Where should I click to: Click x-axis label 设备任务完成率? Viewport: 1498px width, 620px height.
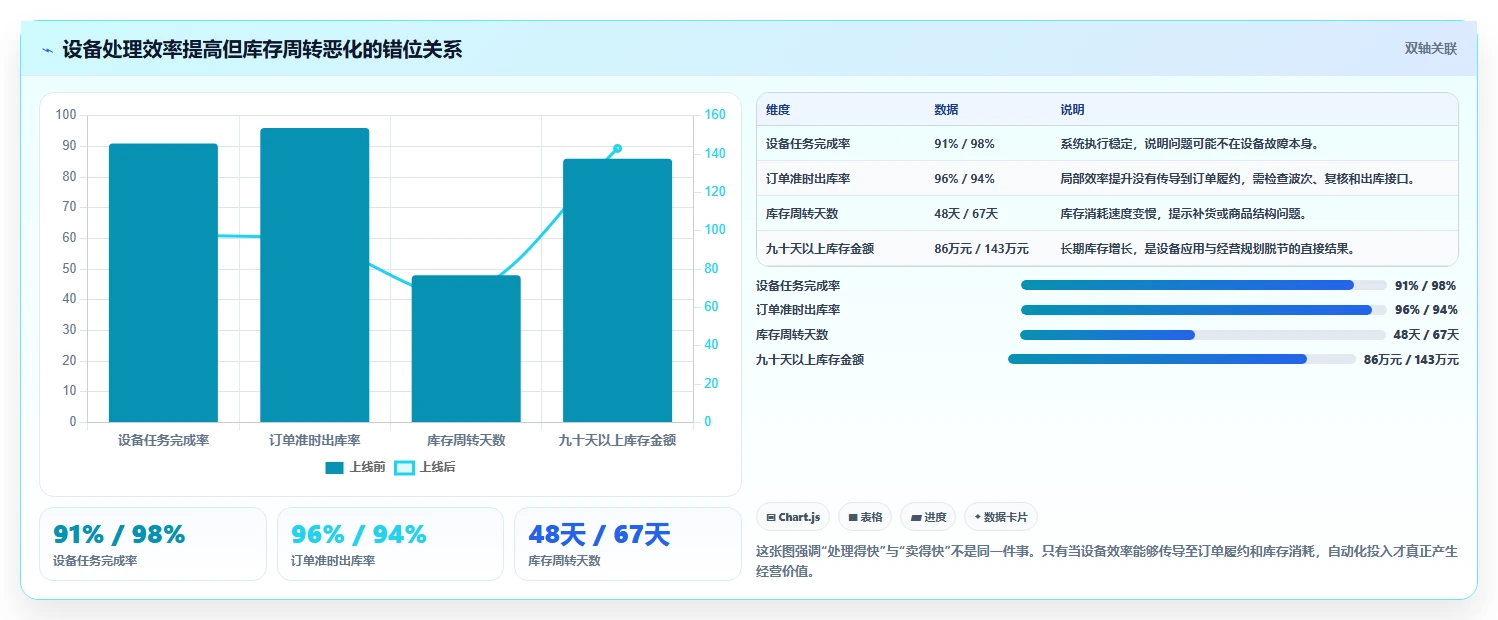(x=163, y=440)
